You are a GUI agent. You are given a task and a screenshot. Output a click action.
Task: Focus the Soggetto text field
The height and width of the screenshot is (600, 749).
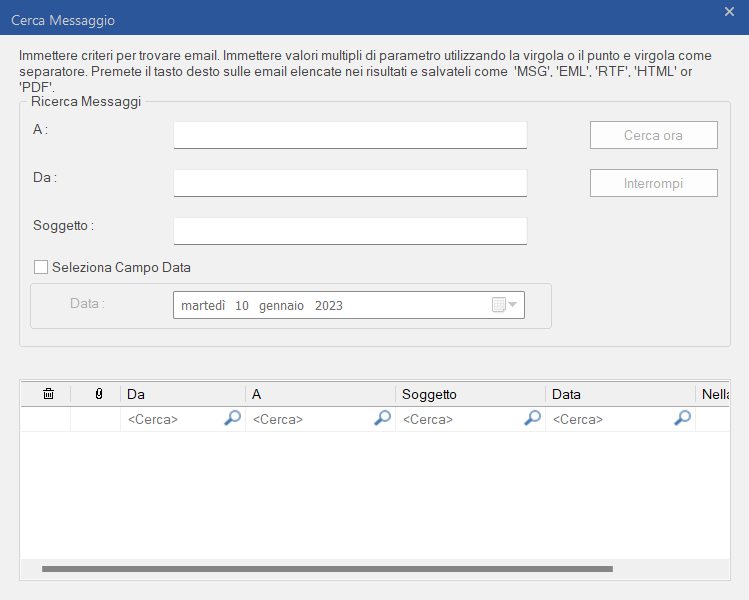(350, 231)
